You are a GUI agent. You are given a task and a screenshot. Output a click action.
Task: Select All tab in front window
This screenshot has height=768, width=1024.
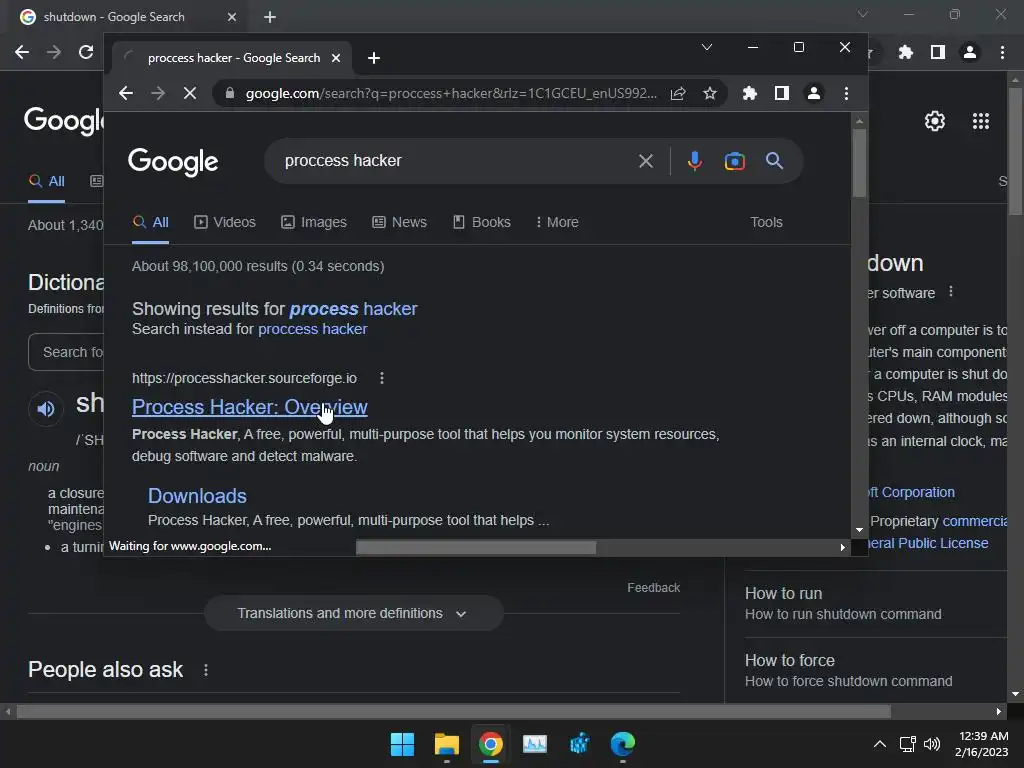(151, 222)
